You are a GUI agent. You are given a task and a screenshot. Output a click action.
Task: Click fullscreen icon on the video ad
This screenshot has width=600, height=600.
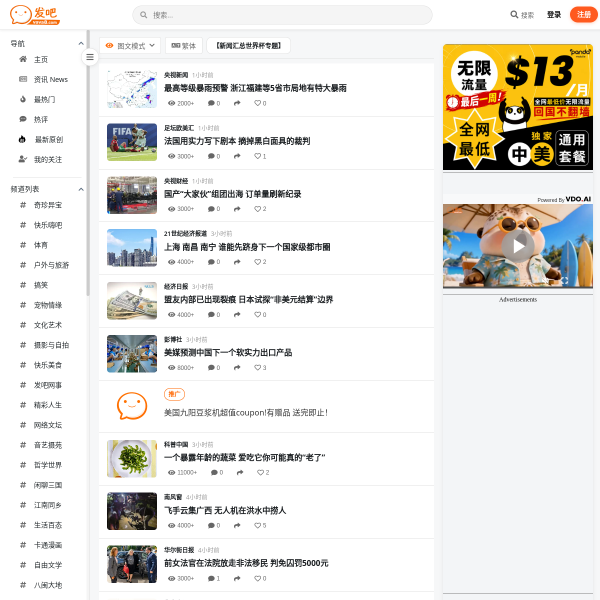coord(564,281)
